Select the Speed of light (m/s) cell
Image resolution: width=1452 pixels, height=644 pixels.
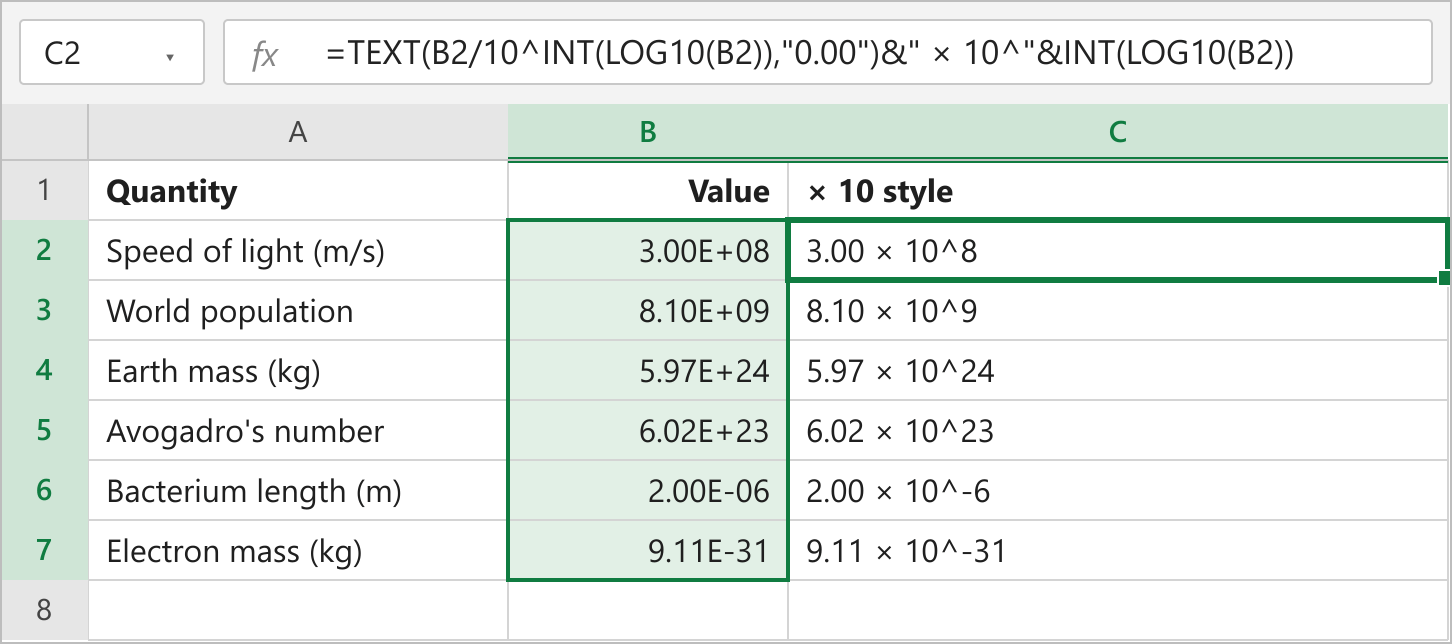pyautogui.click(x=298, y=250)
